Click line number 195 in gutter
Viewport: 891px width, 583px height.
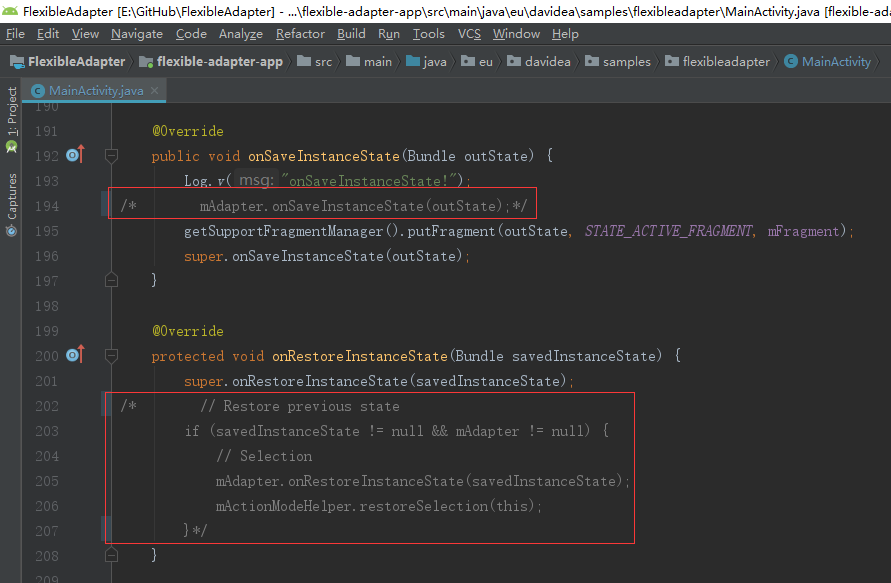(47, 231)
